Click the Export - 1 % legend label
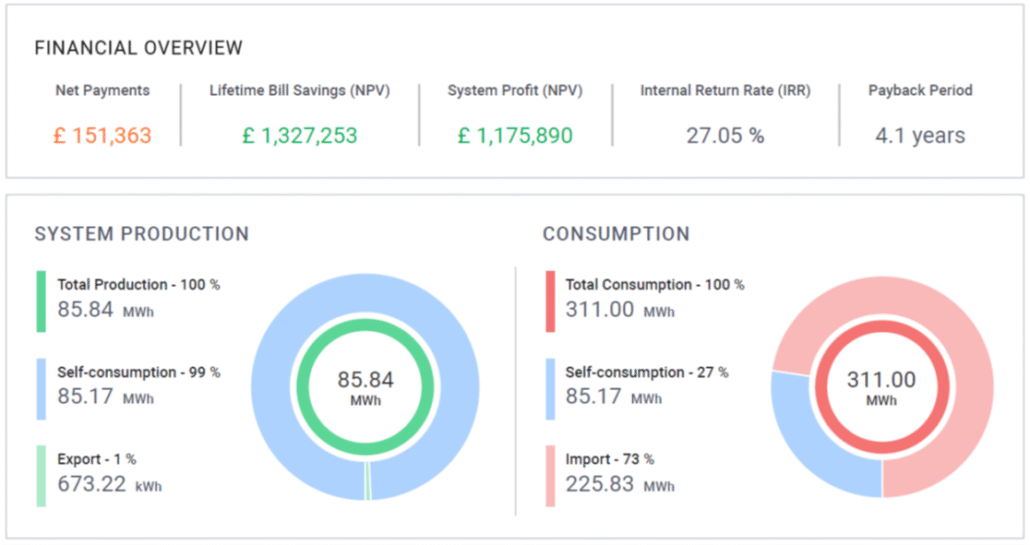This screenshot has height=545, width=1030. click(x=97, y=459)
